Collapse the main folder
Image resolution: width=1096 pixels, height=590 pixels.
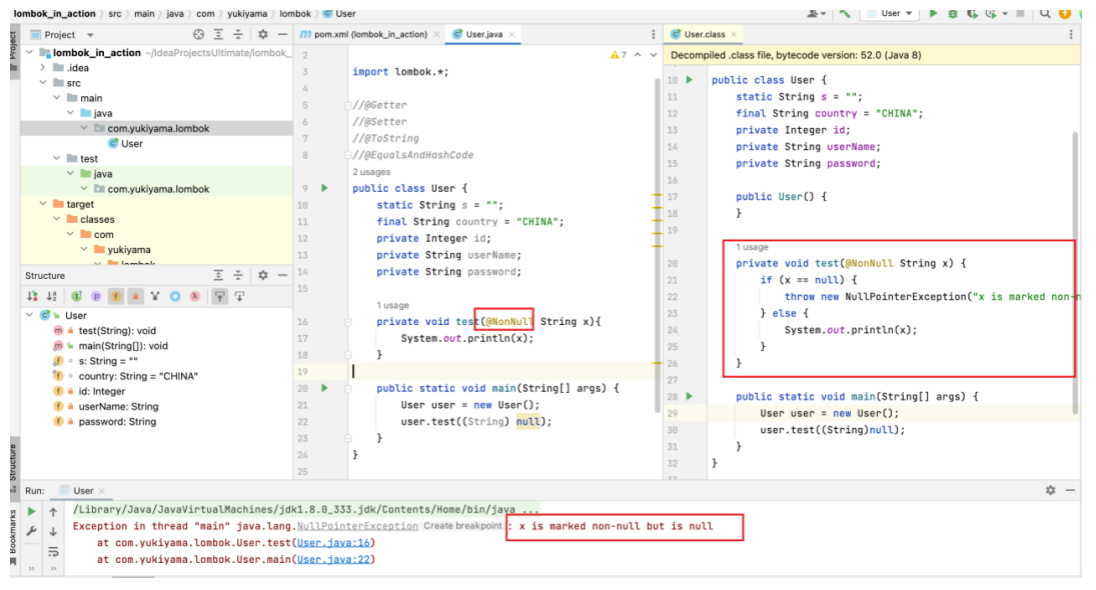click(57, 98)
